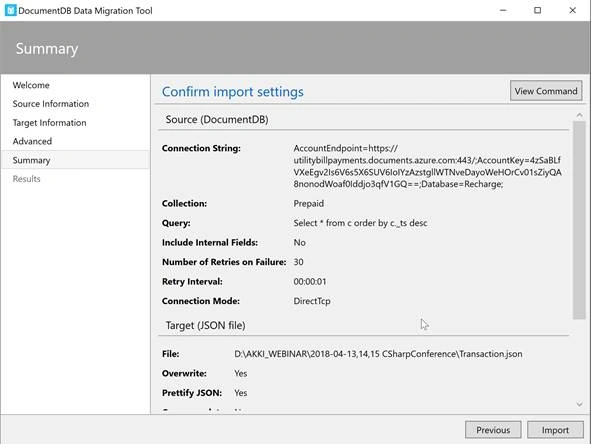The image size is (591, 444).
Task: Click the Import button
Action: click(x=555, y=430)
